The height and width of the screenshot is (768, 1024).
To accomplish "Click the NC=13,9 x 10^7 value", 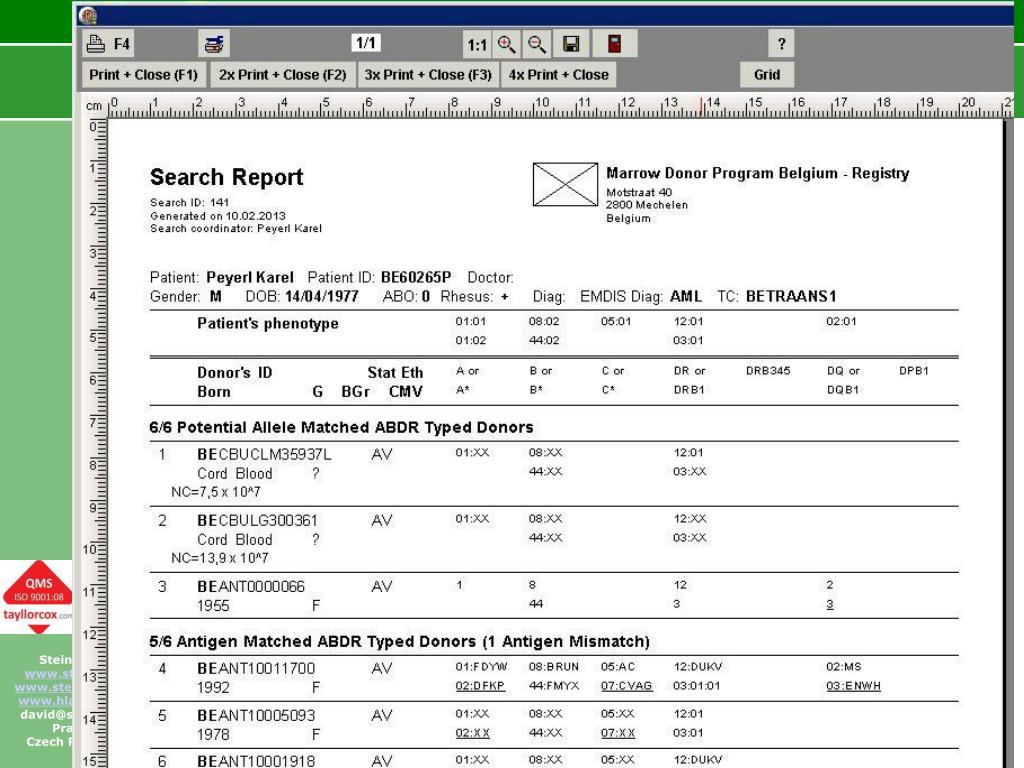I will [x=219, y=558].
